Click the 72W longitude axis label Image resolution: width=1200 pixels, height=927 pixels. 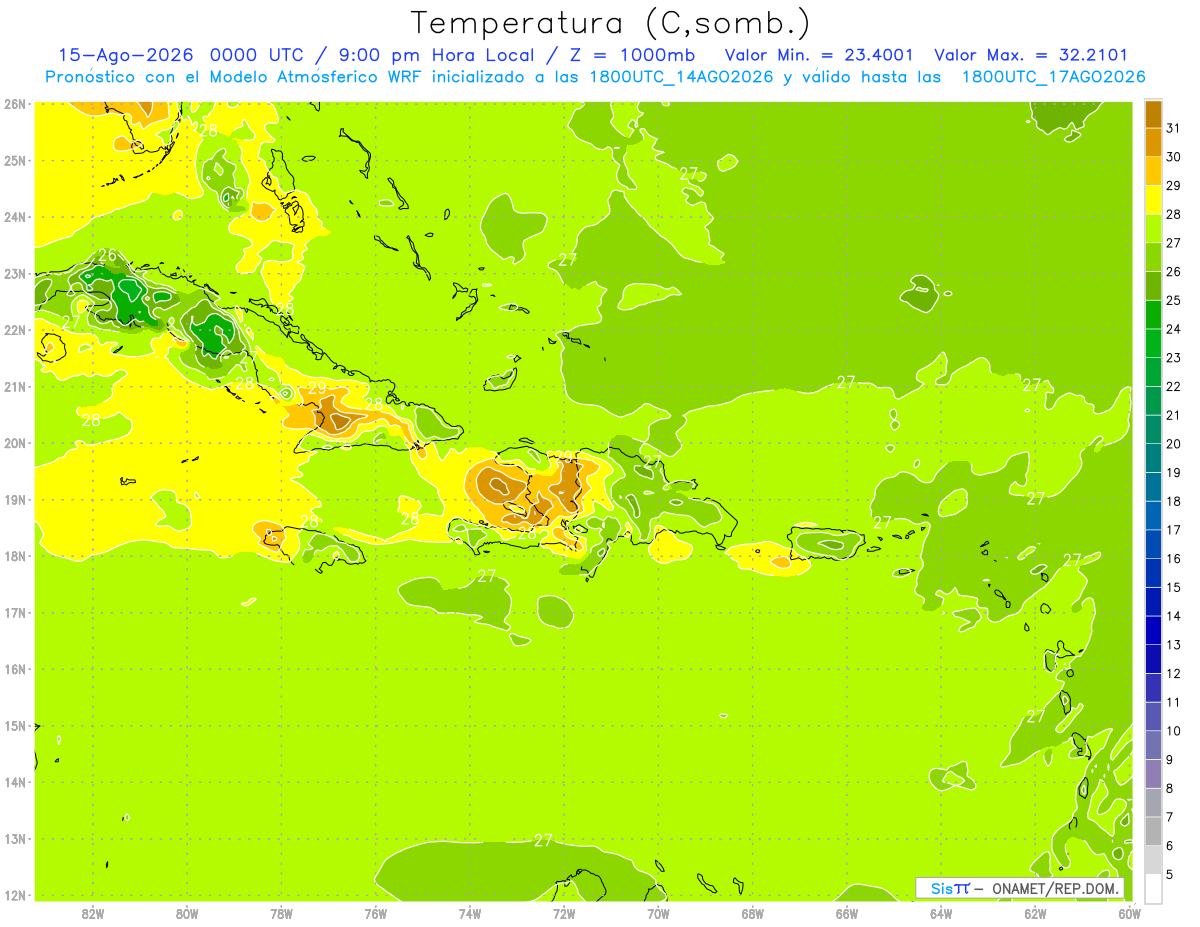(x=564, y=913)
